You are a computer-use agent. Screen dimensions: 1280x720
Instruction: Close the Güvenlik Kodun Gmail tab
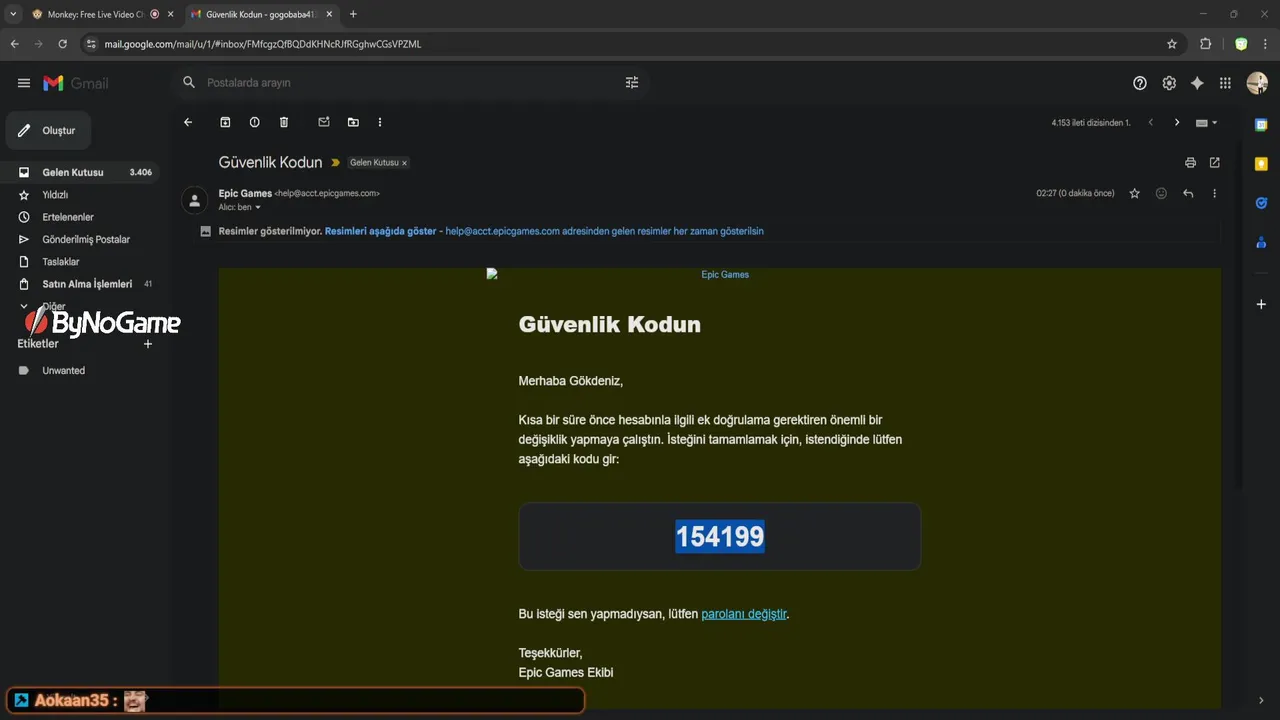329,14
